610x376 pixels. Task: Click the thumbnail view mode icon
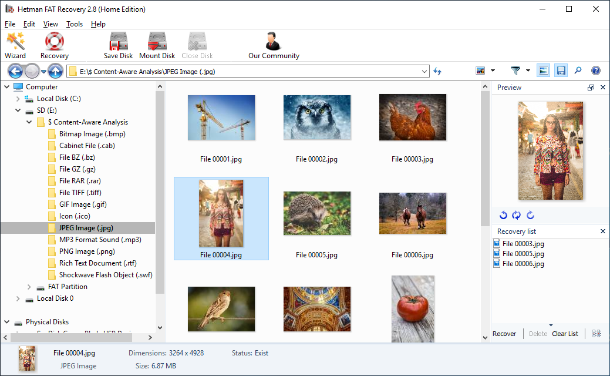pos(481,70)
